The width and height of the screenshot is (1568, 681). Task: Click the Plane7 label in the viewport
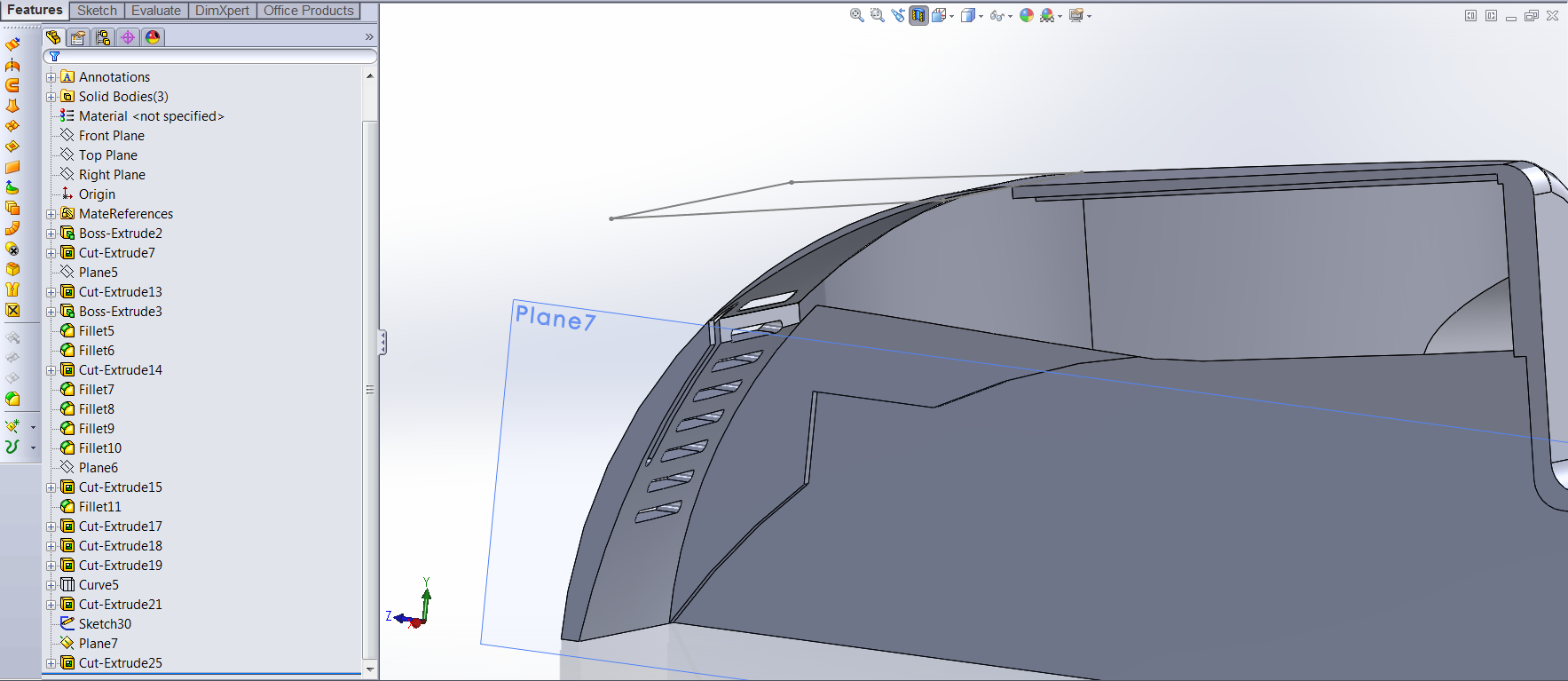555,317
